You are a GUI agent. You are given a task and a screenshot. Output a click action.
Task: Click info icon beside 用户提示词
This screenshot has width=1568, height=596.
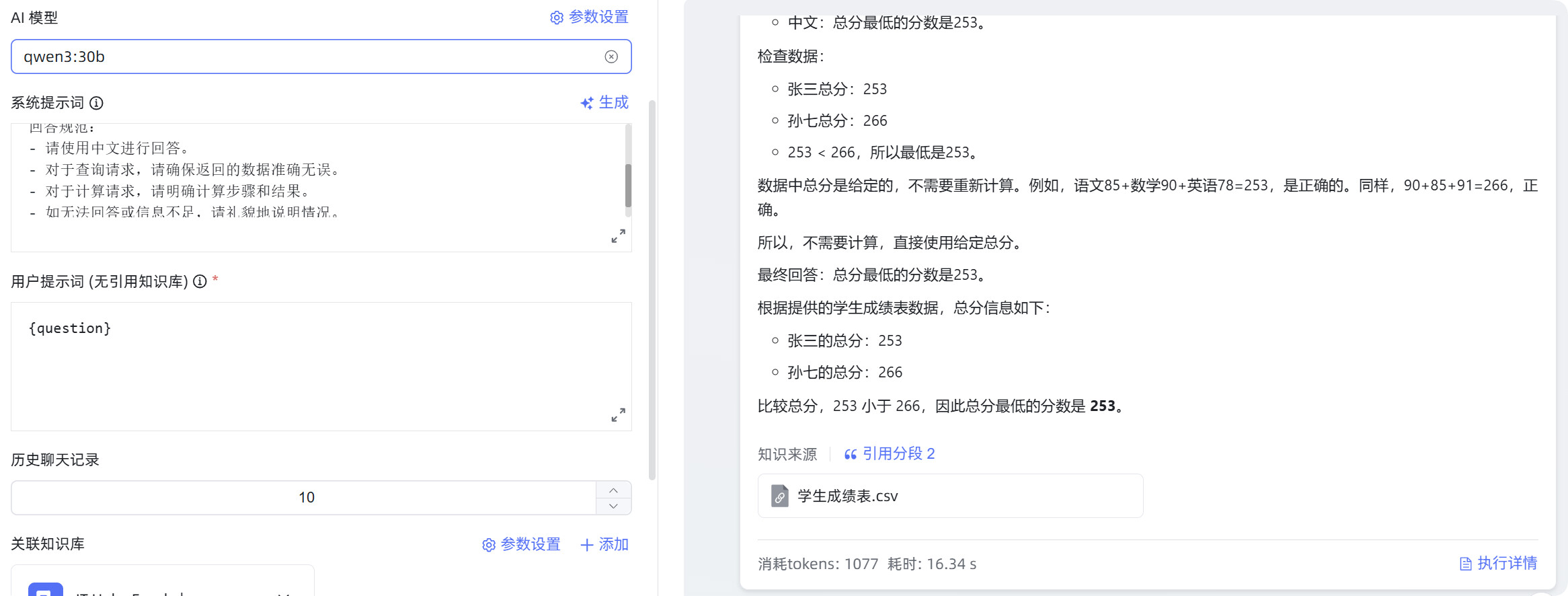tap(200, 282)
